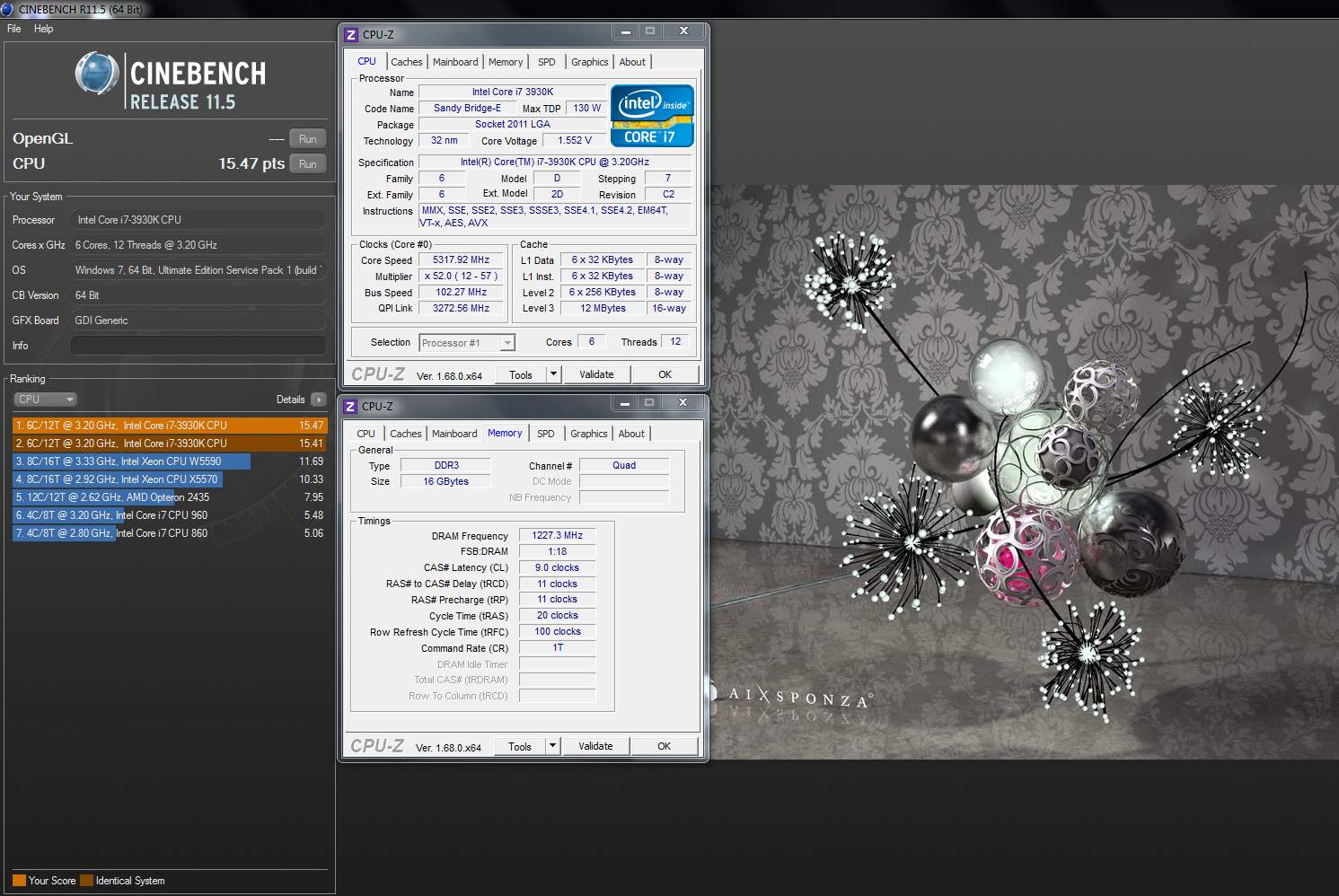Screen dimensions: 1339x896
Task: Click OK in top CPU-Z window
Action: click(x=665, y=374)
